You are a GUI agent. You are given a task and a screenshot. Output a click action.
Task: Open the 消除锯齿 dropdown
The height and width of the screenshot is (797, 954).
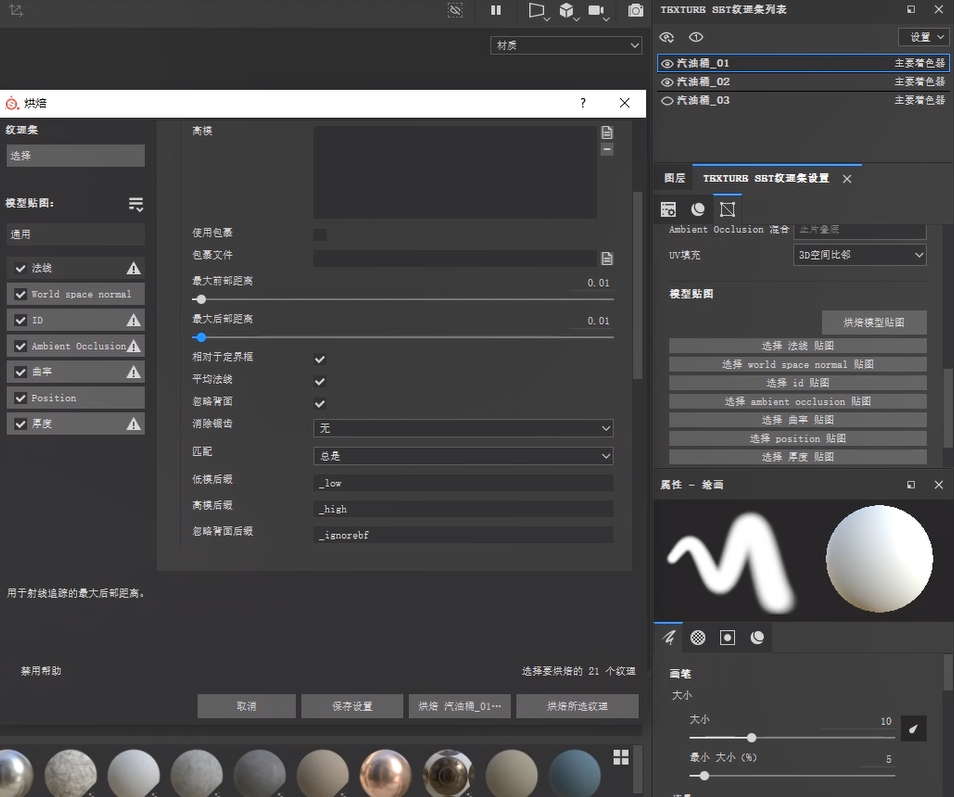pos(463,428)
